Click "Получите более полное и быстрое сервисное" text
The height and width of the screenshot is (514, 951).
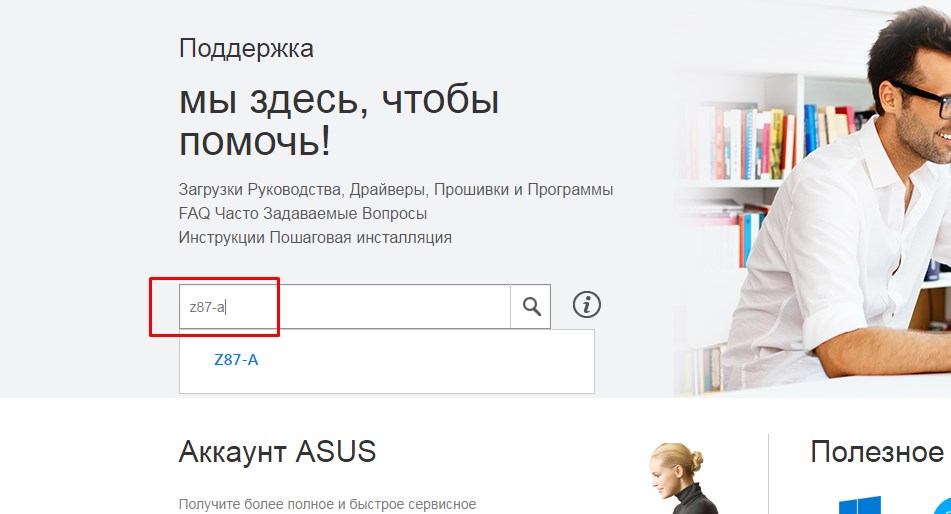click(x=328, y=504)
